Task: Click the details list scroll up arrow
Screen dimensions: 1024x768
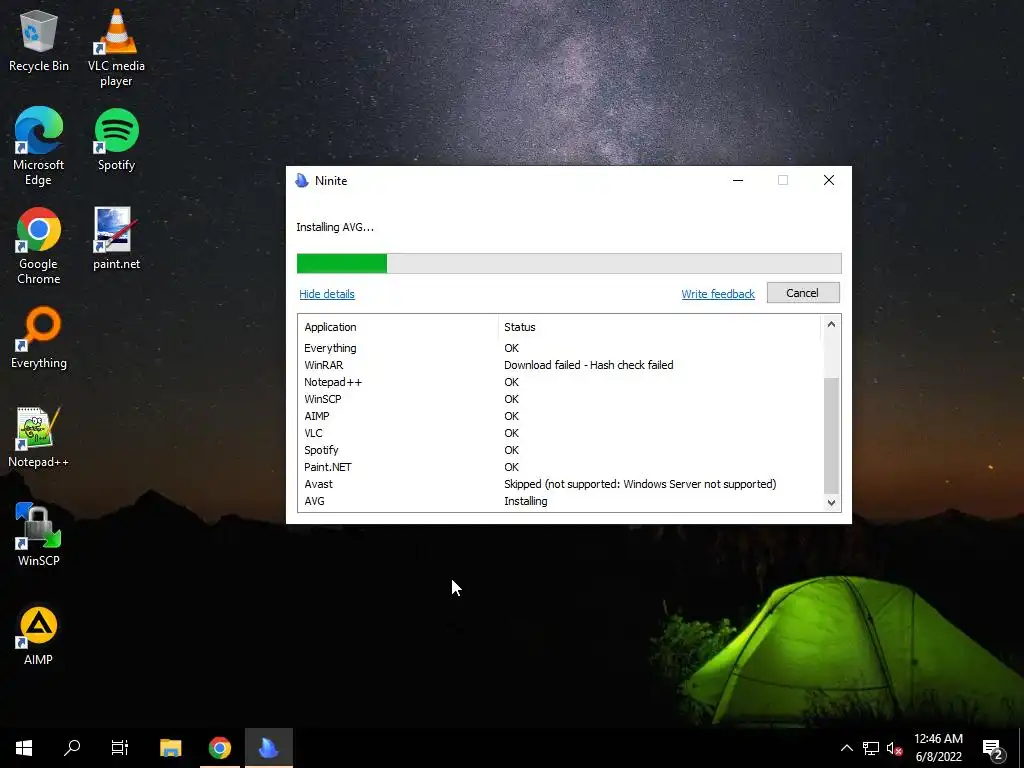Action: click(831, 324)
